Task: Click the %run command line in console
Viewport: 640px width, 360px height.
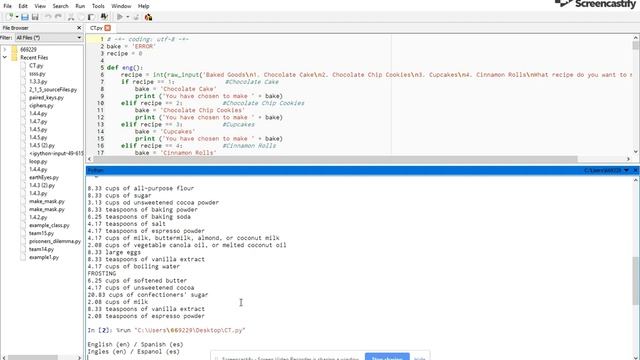Action: click(x=166, y=330)
